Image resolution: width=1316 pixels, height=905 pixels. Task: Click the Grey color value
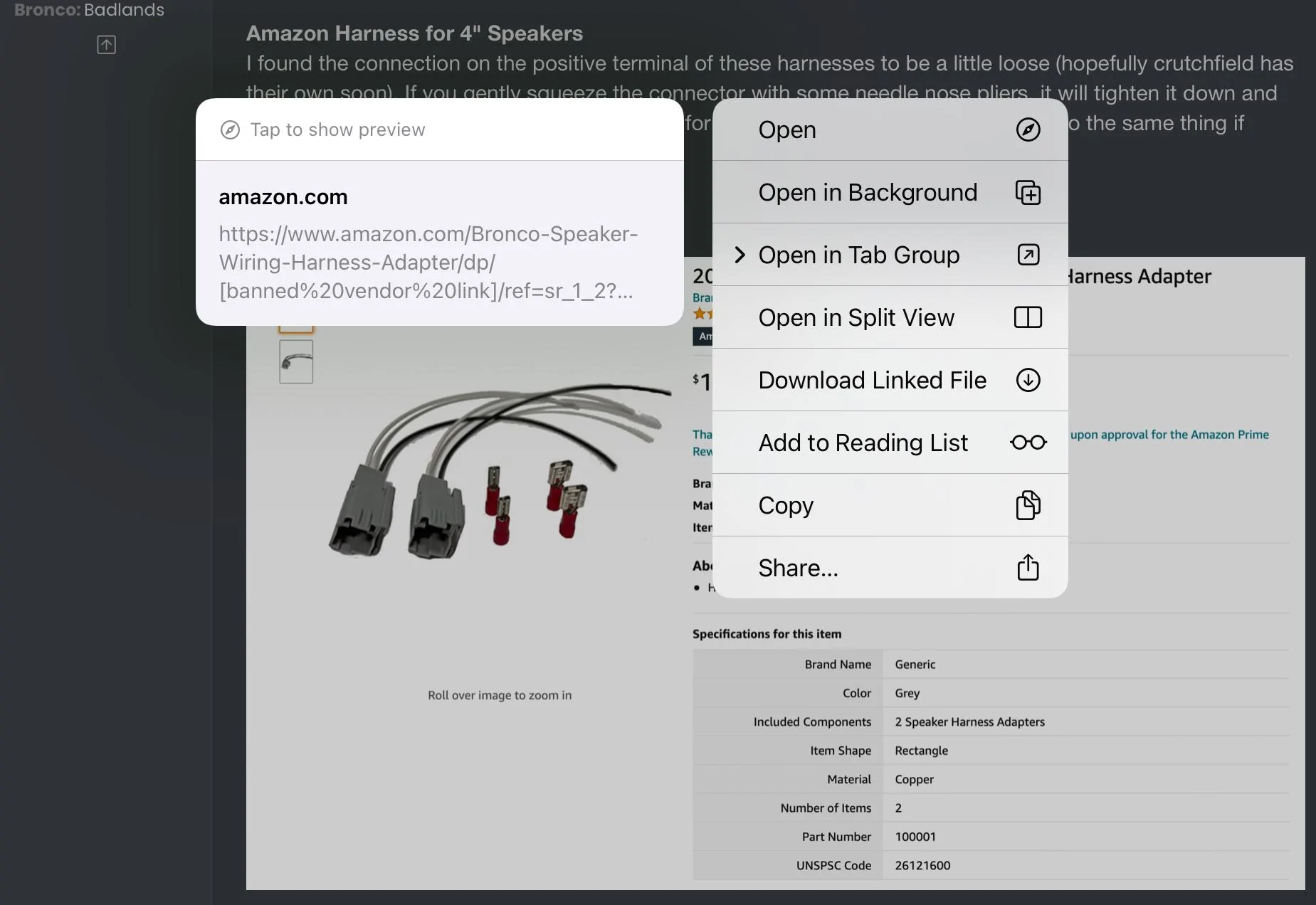pos(907,693)
